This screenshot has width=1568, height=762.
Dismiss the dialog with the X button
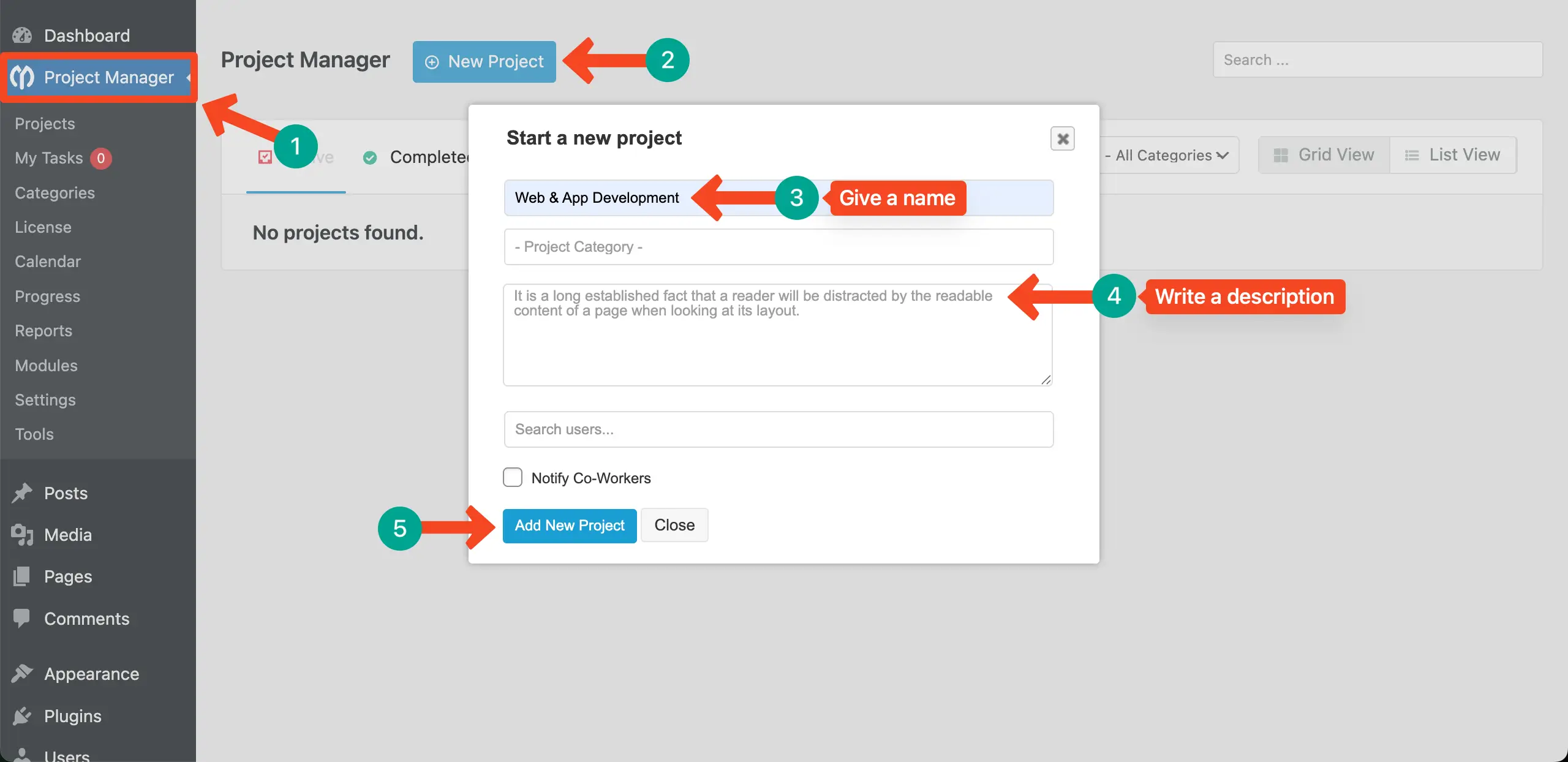[x=1063, y=139]
